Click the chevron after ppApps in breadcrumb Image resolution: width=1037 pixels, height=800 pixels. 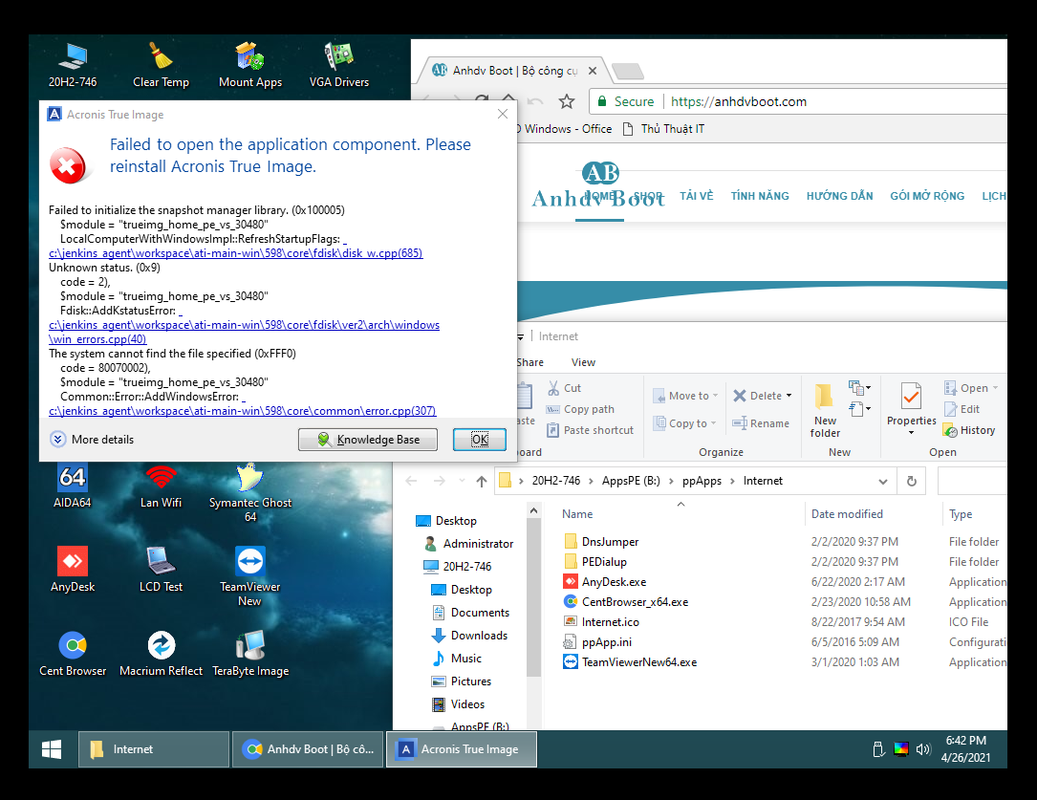732,481
